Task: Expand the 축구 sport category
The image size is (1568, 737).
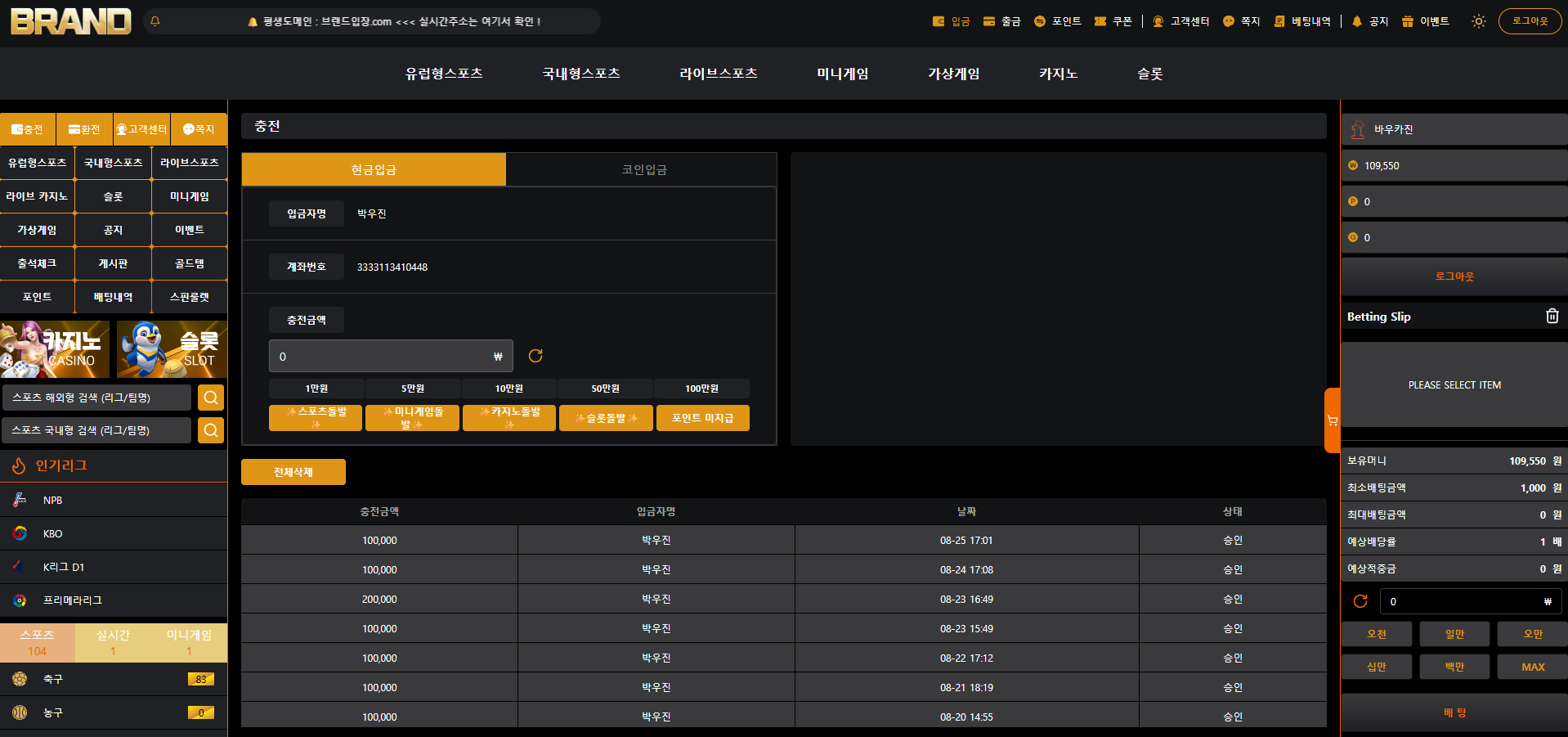Action: point(114,679)
